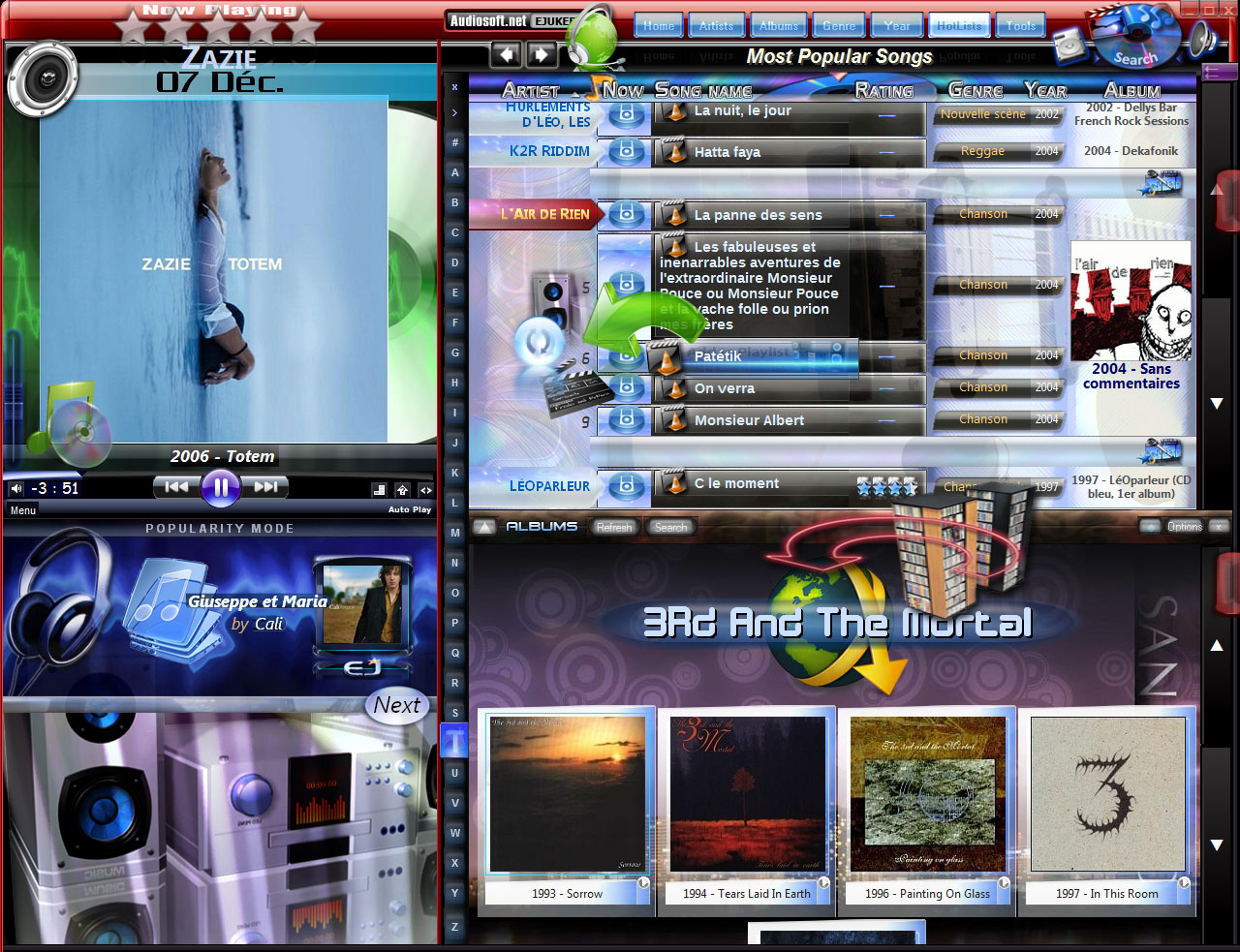This screenshot has width=1240, height=952.
Task: Go forward with the right navigation arrow
Action: [x=542, y=54]
